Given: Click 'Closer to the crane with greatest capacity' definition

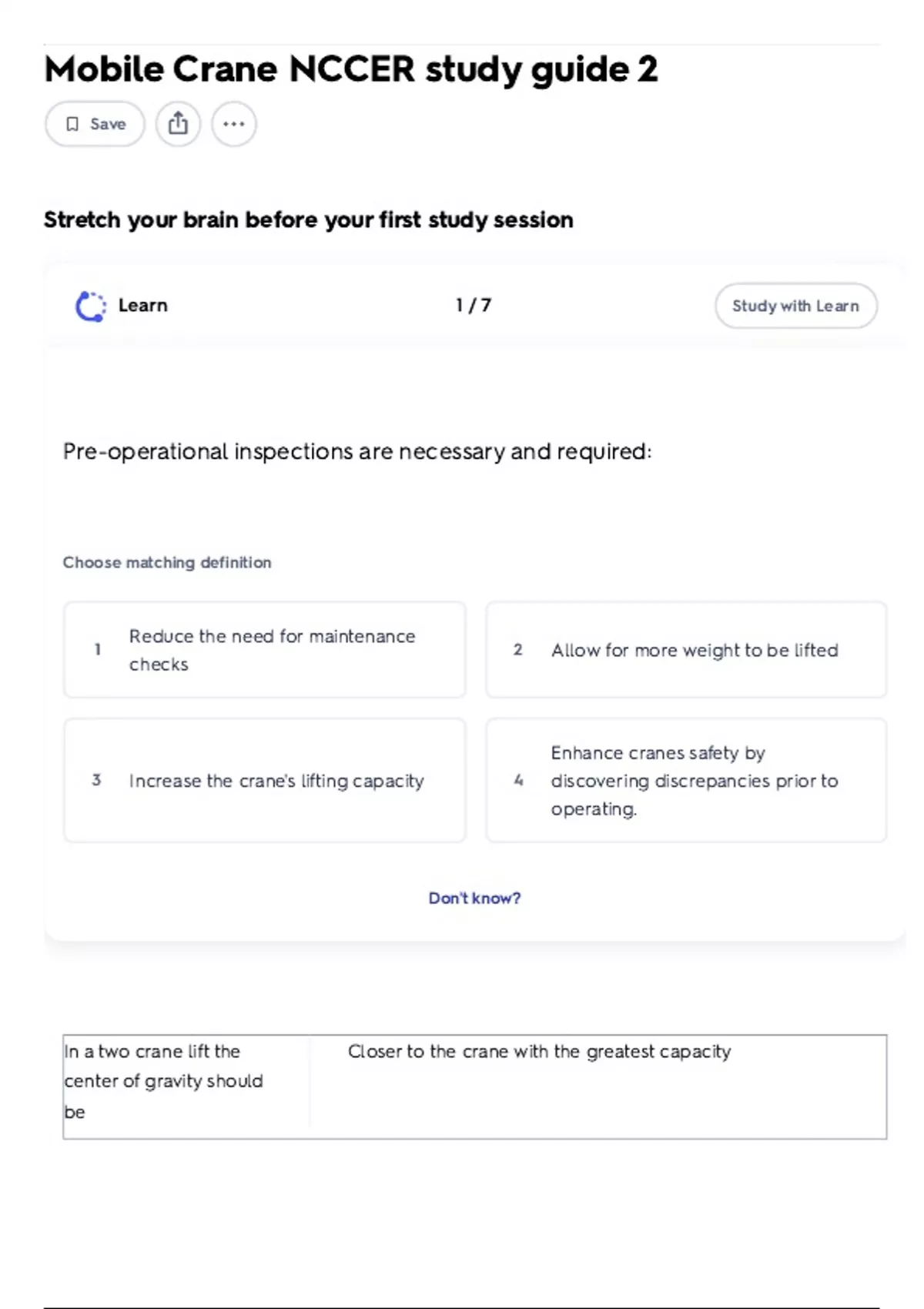Looking at the screenshot, I should pyautogui.click(x=539, y=1052).
